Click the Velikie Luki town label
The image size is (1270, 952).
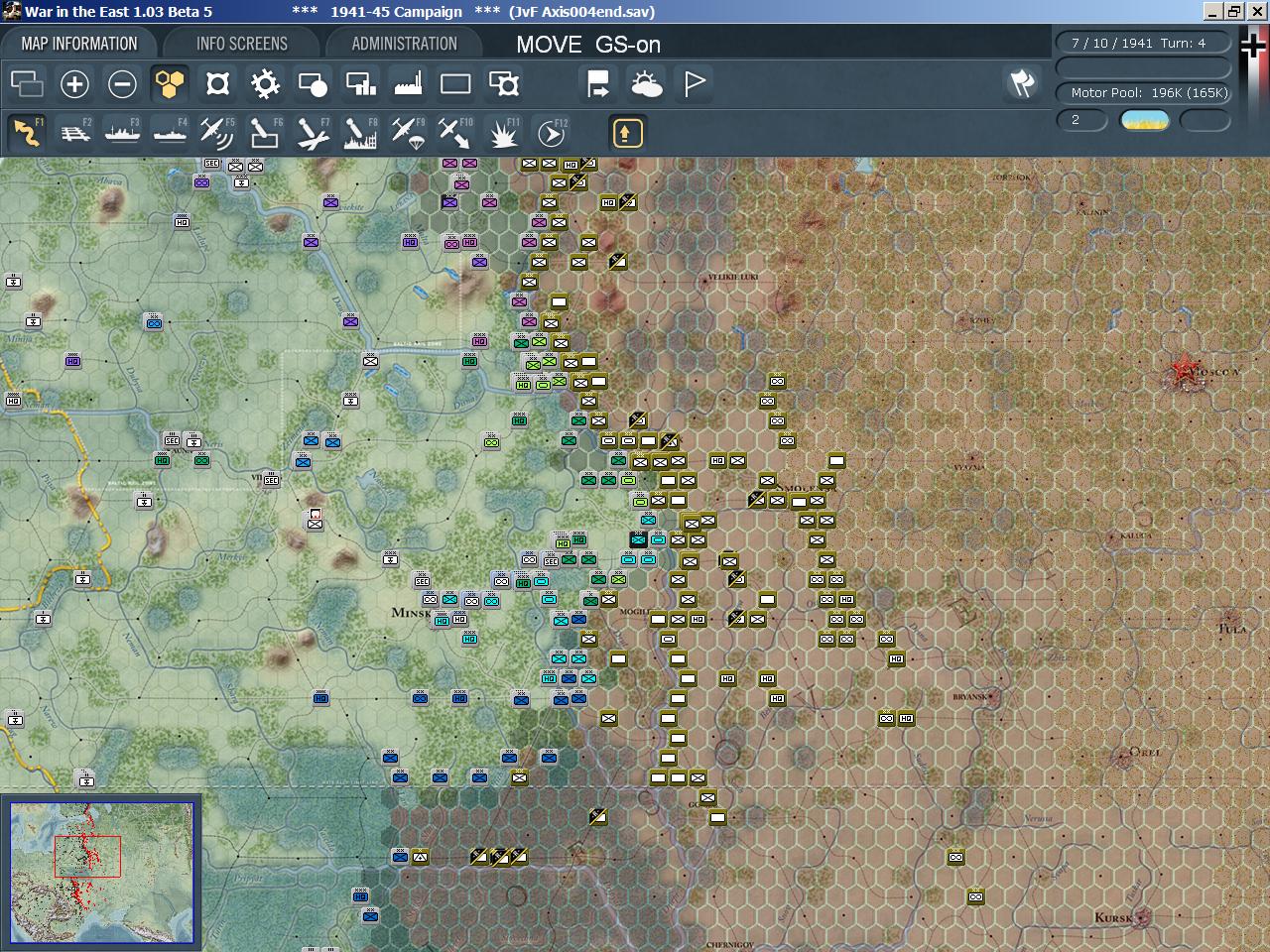[733, 278]
